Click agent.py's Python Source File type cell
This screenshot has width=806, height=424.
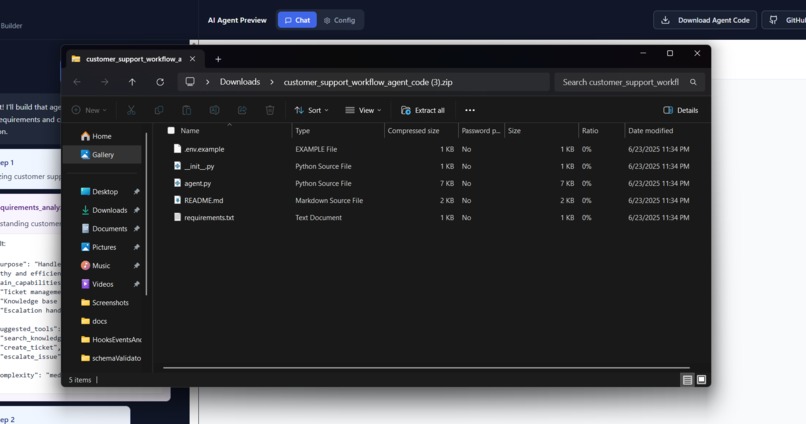click(x=323, y=183)
